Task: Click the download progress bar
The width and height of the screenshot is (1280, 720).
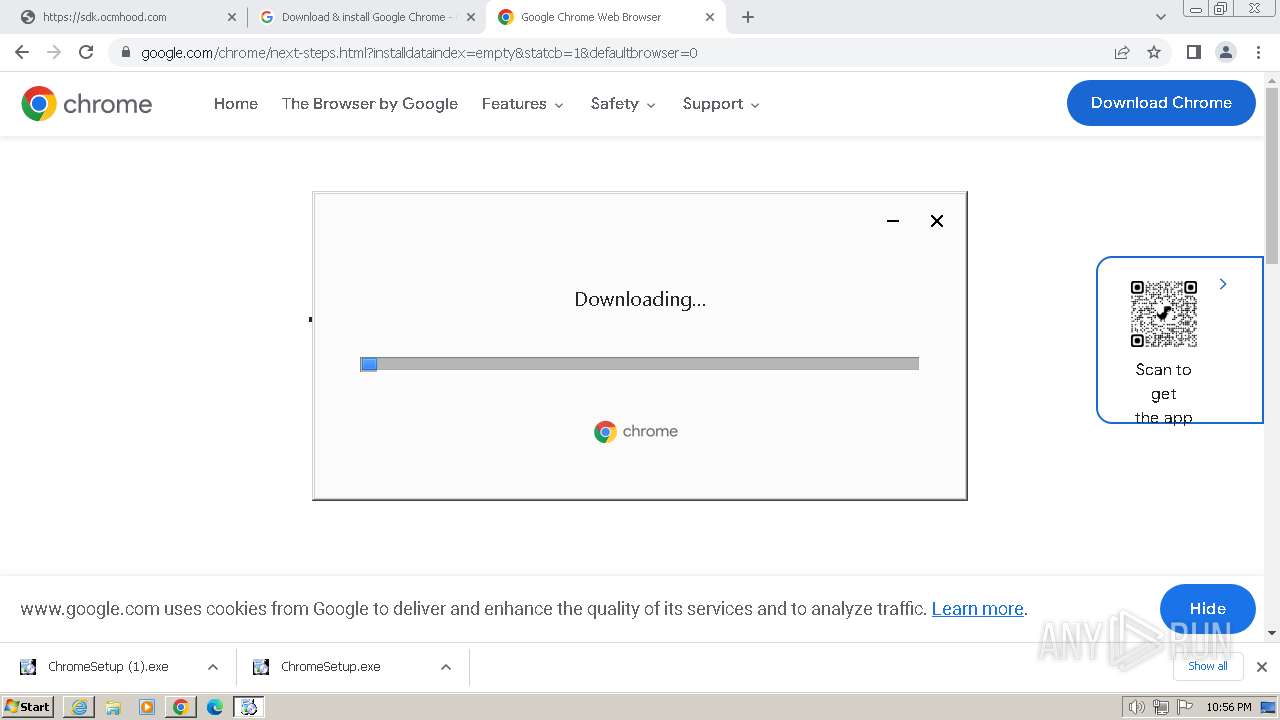Action: pyautogui.click(x=639, y=364)
